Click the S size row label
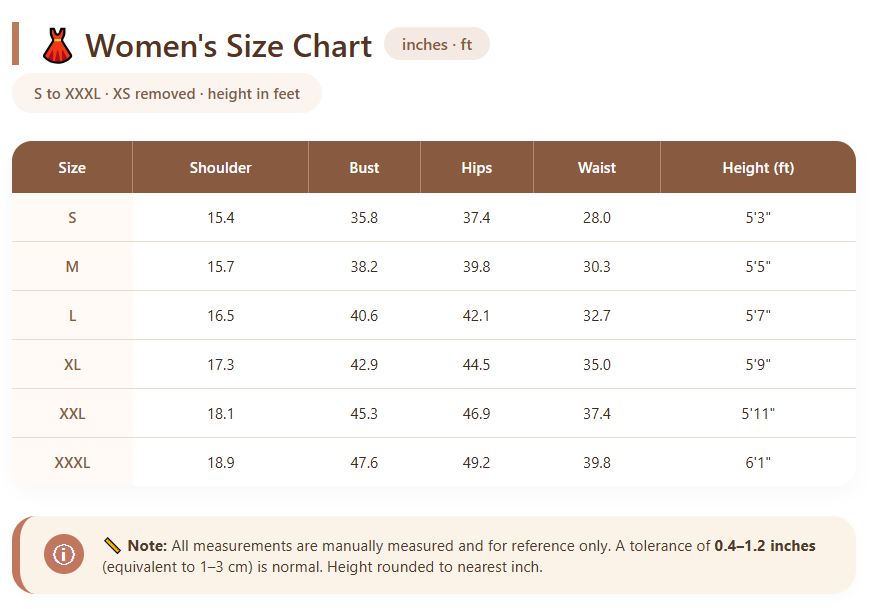Image resolution: width=875 pixels, height=609 pixels. pos(72,217)
